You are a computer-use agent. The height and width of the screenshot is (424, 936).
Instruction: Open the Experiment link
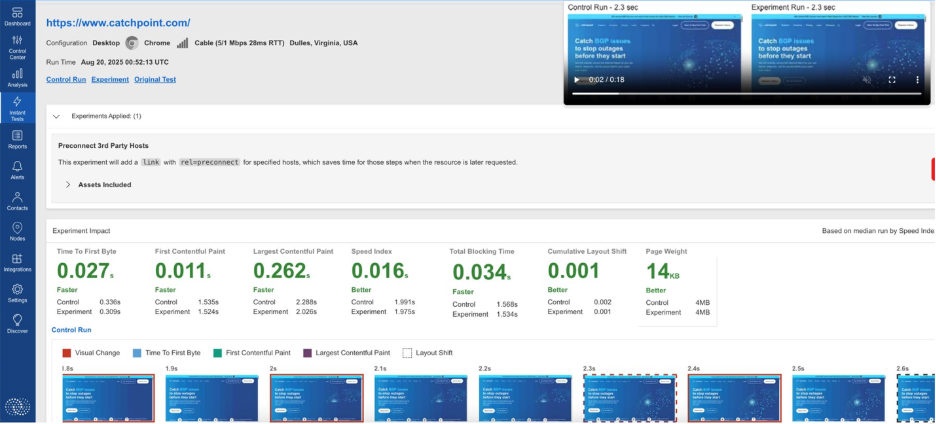pyautogui.click(x=110, y=79)
